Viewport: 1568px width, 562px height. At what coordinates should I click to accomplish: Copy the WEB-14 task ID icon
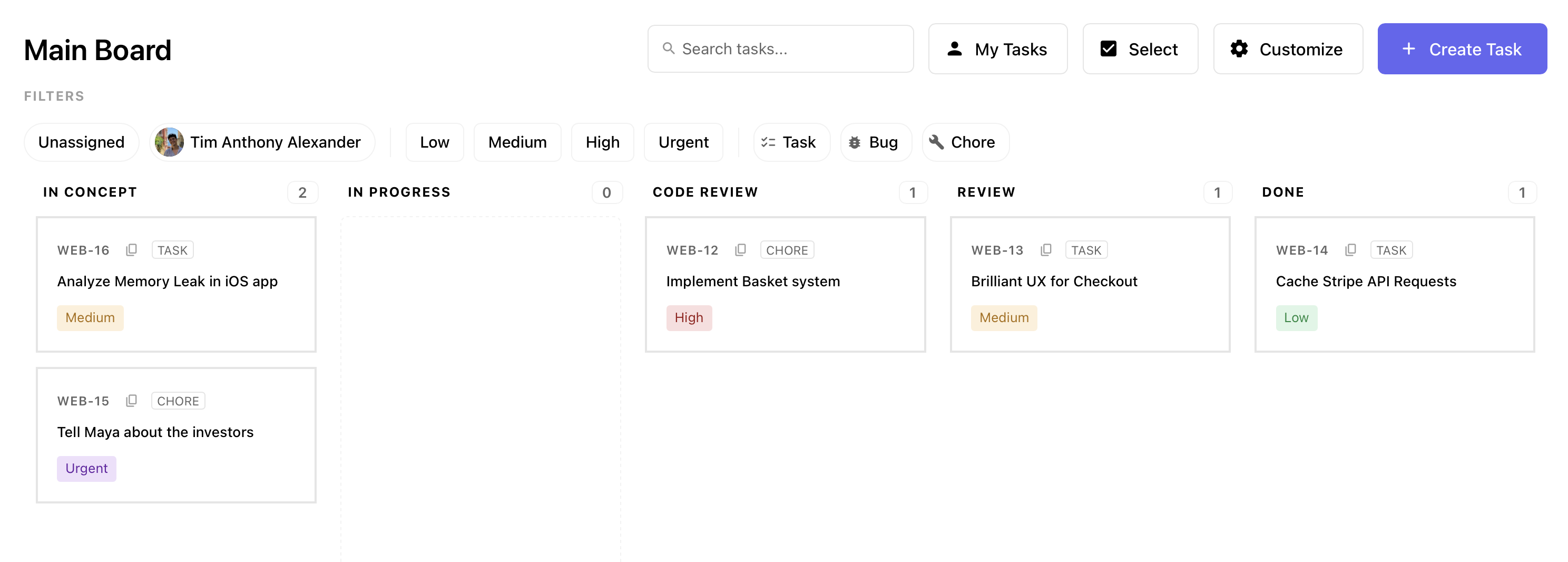1350,250
